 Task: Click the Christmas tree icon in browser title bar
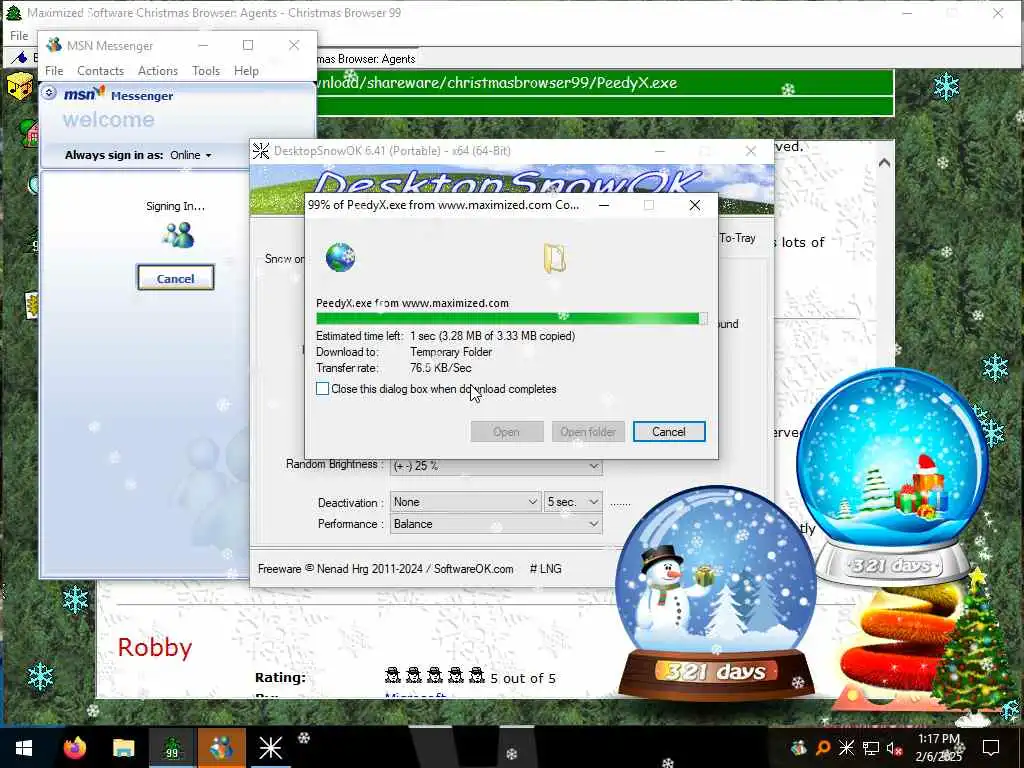point(14,12)
